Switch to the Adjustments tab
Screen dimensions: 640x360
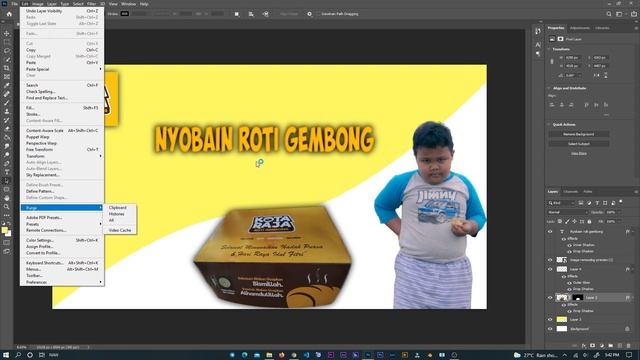[580, 28]
